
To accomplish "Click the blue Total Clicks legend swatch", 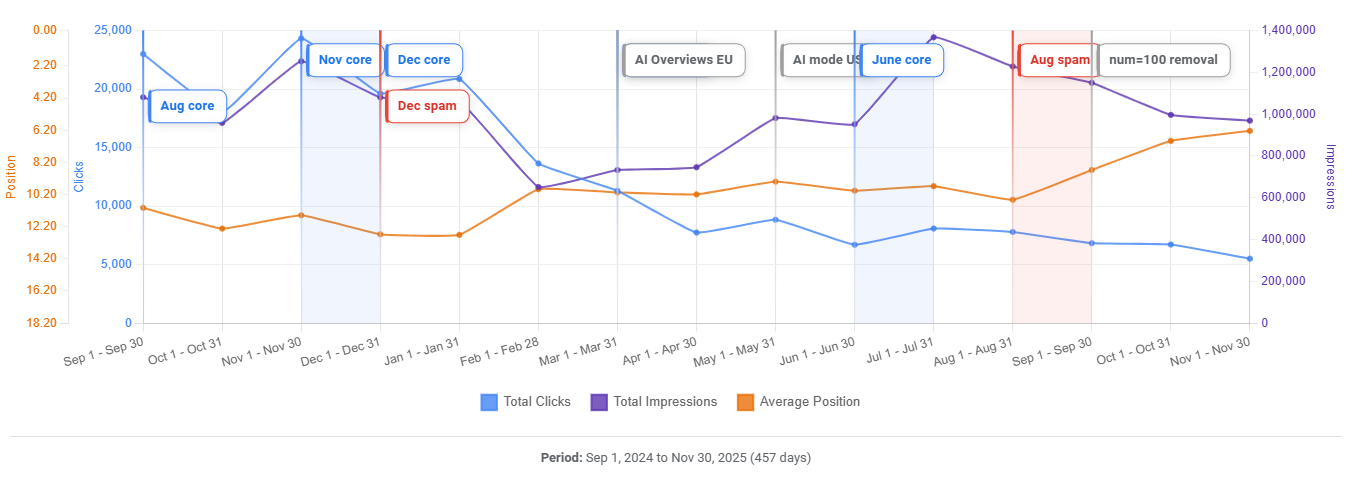I will (489, 402).
